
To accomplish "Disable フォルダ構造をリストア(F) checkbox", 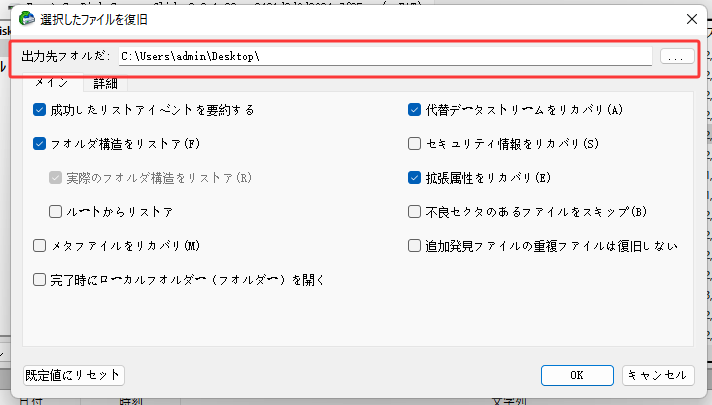I will point(40,144).
